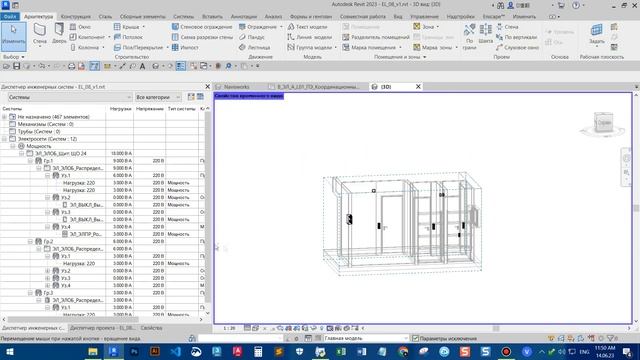
Task: Open the Системы view dropdown
Action: (70, 97)
